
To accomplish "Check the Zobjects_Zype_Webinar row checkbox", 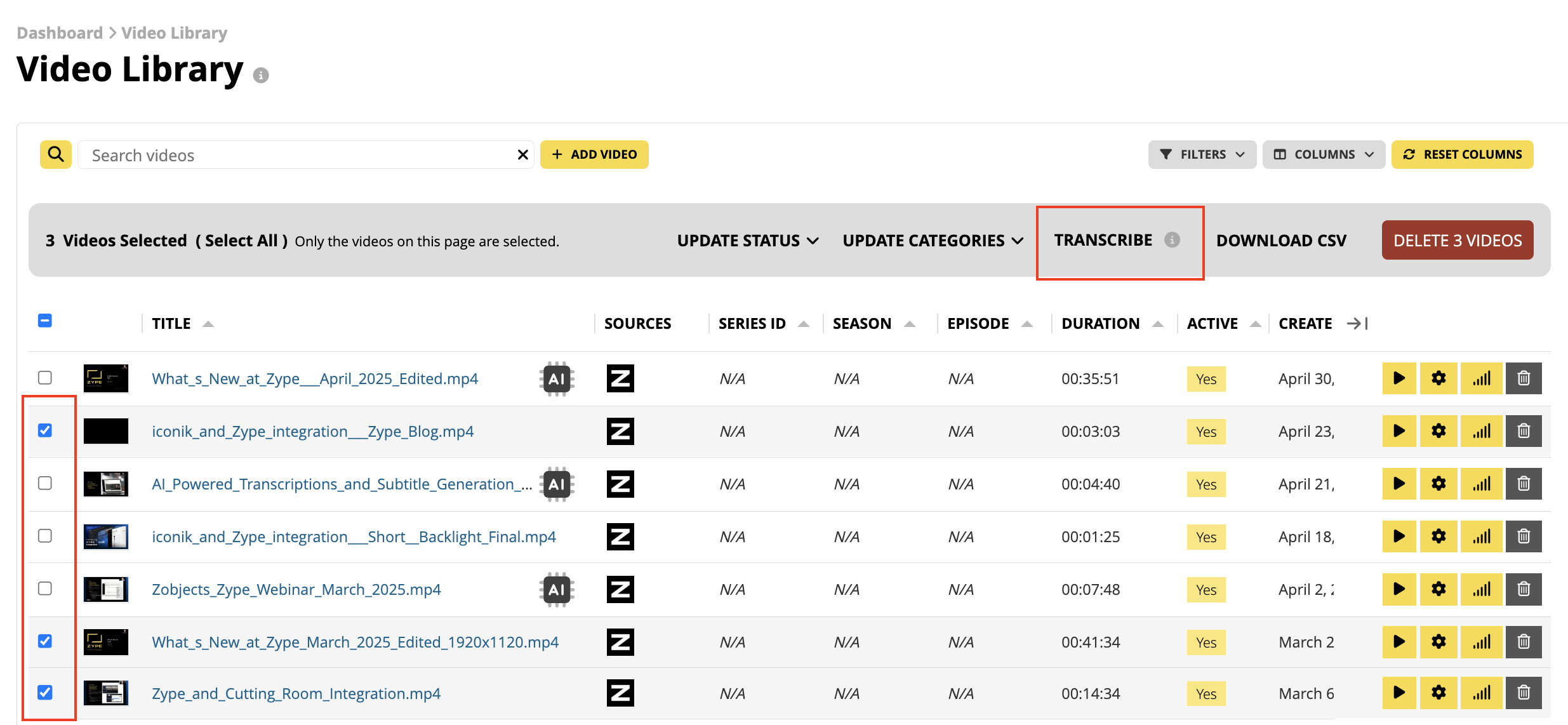I will [x=45, y=589].
